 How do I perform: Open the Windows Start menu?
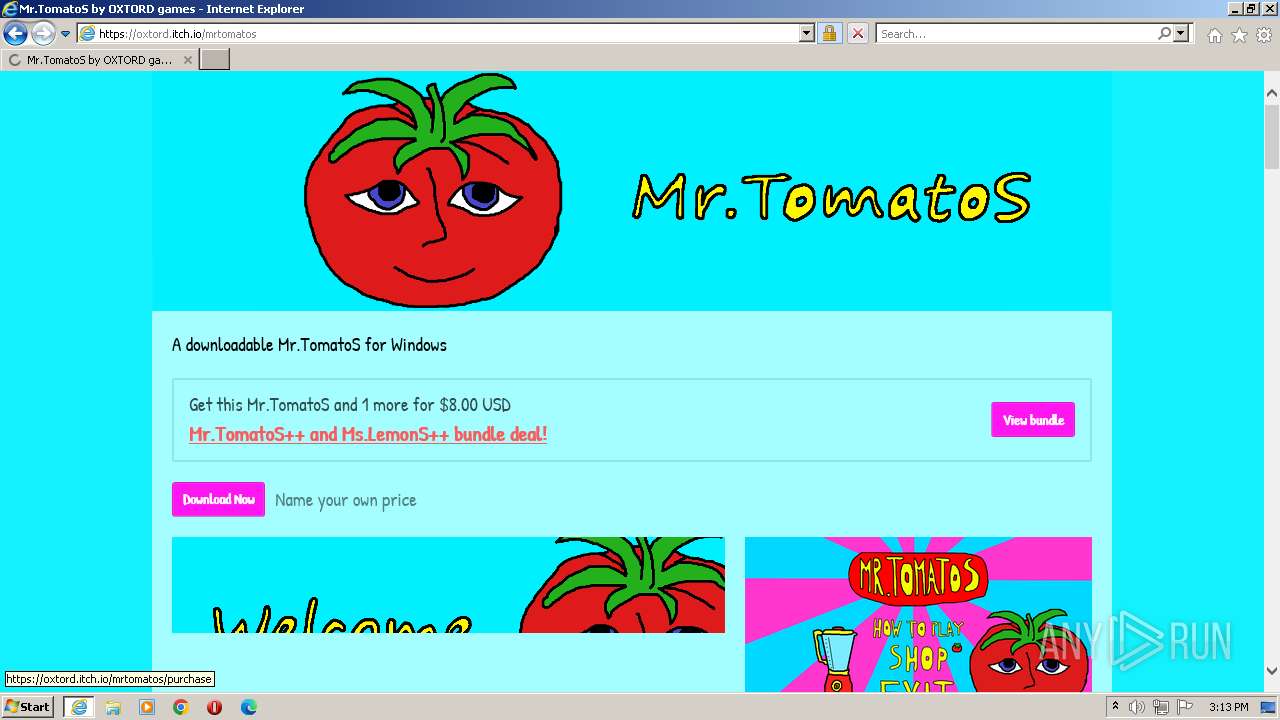[x=27, y=707]
